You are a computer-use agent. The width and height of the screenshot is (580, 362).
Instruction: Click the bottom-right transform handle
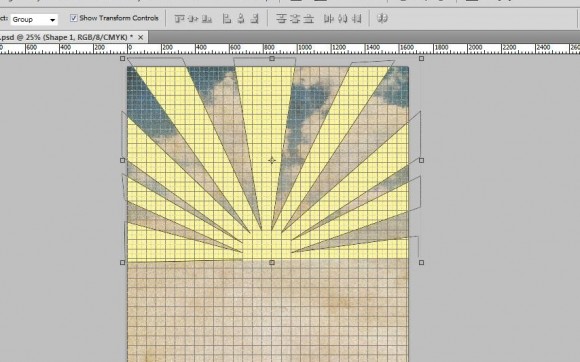(x=421, y=263)
